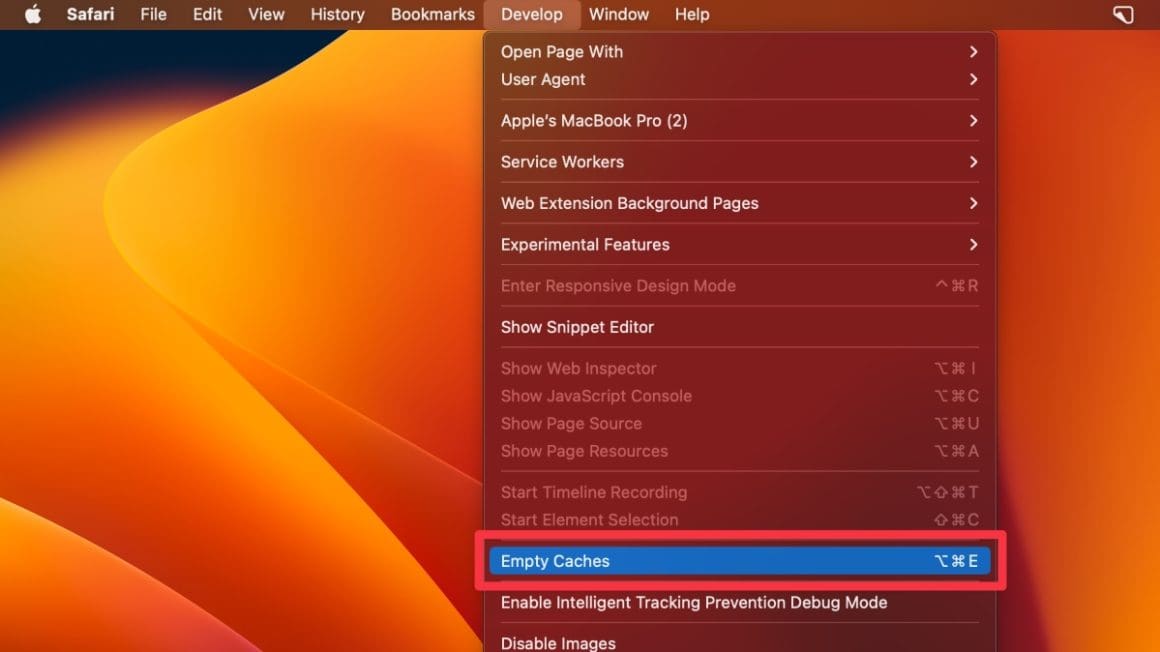Open the Edit menu
Viewport: 1160px width, 652px height.
click(x=206, y=14)
